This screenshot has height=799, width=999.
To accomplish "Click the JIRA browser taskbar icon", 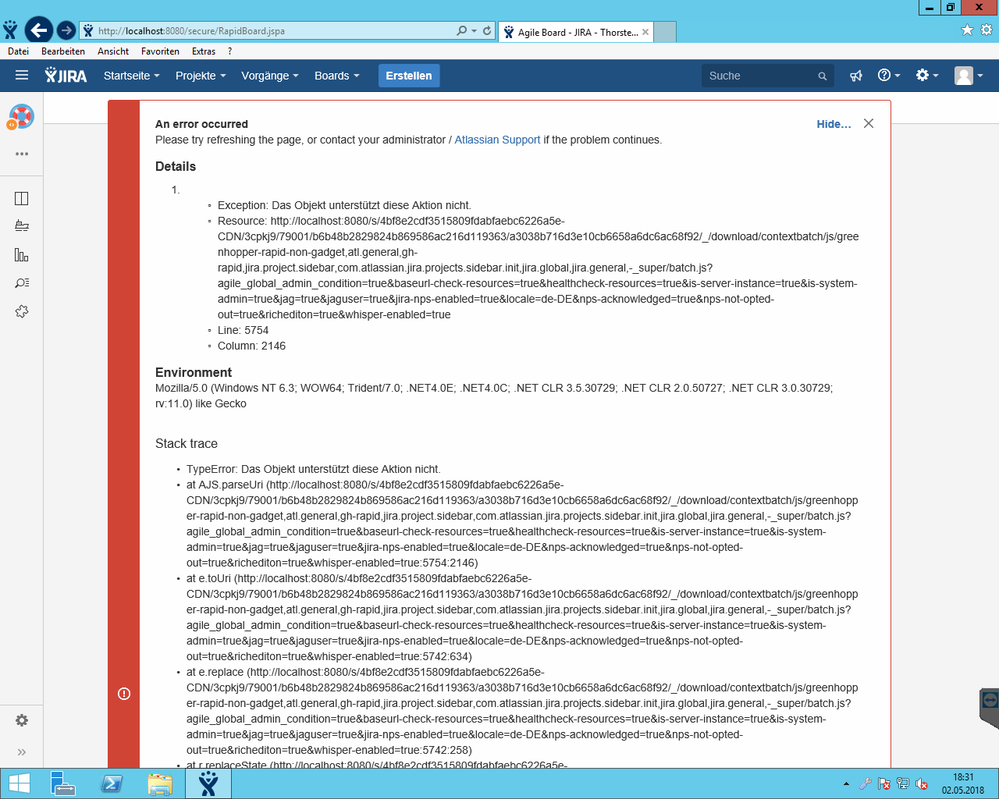I will (208, 783).
